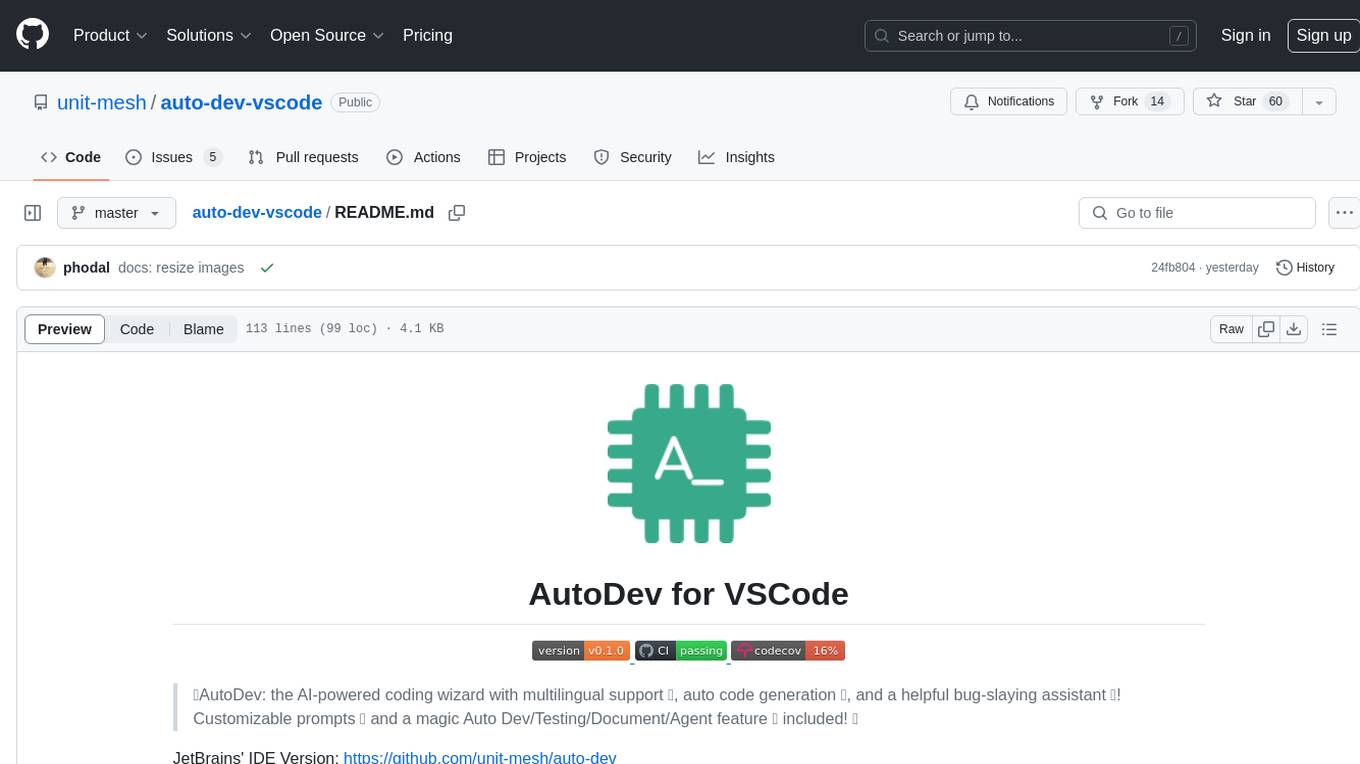
Task: View commit check status checkmark
Action: pos(267,268)
